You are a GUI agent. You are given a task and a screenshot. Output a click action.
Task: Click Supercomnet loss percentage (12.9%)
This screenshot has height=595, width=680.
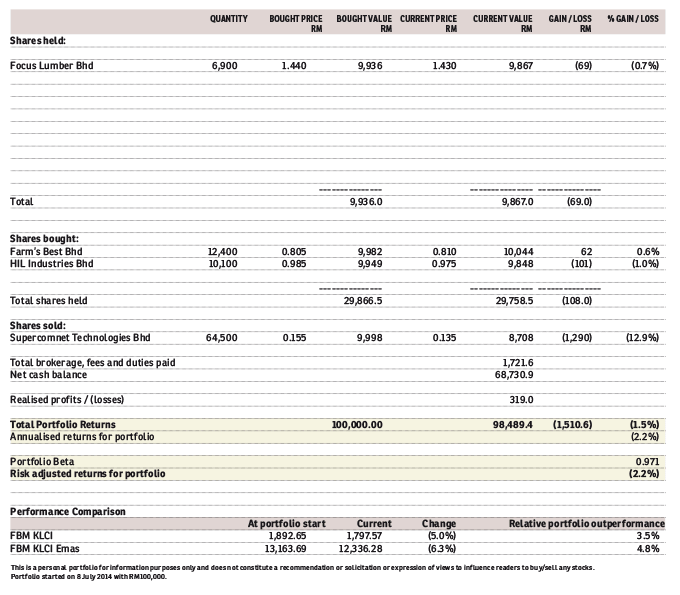coord(642,338)
